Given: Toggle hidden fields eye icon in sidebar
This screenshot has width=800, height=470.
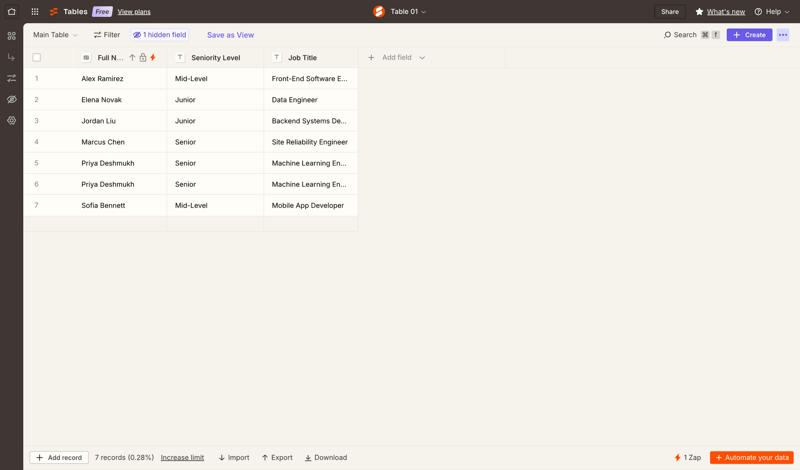Looking at the screenshot, I should 11,99.
